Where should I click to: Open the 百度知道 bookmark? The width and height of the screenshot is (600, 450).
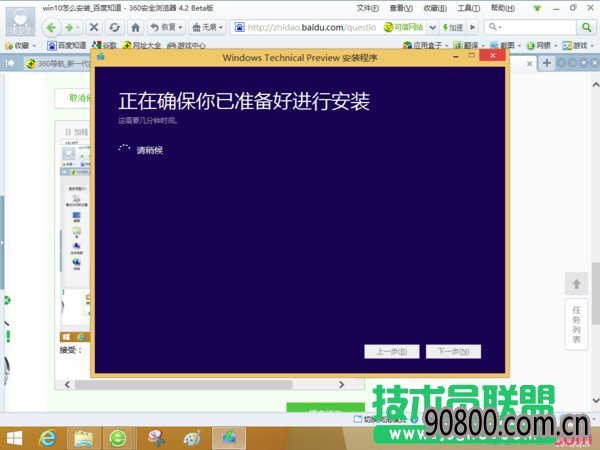coord(67,46)
